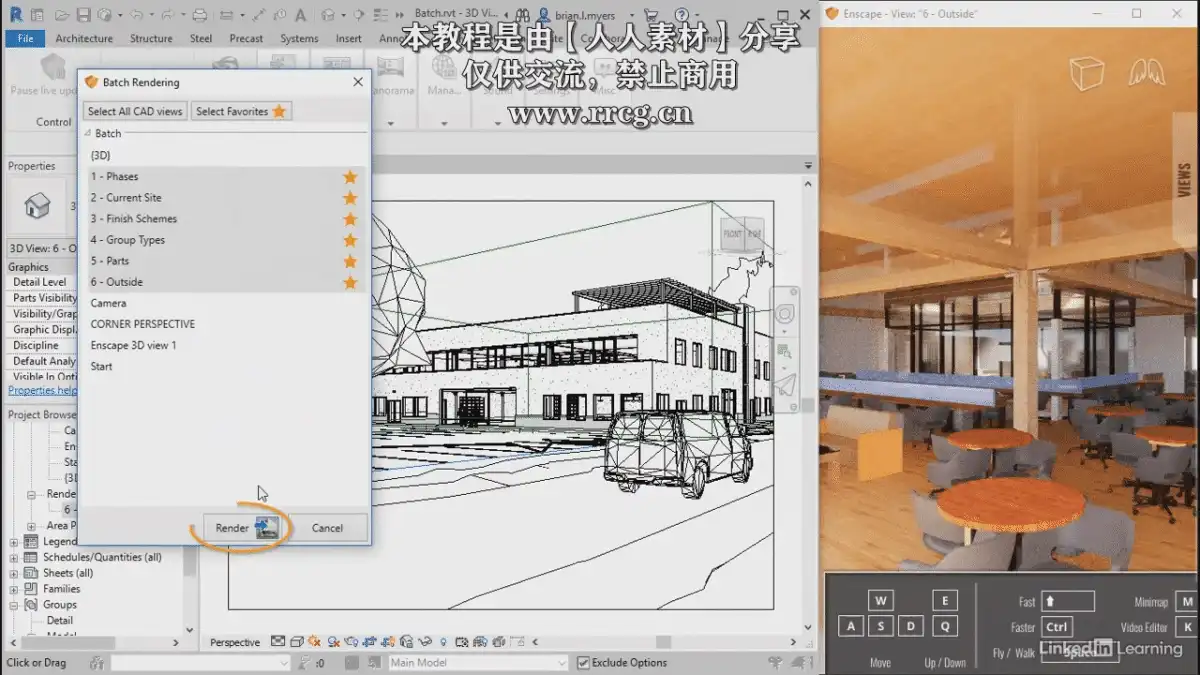Expand Schedules/Quantities (all) node

click(14, 558)
